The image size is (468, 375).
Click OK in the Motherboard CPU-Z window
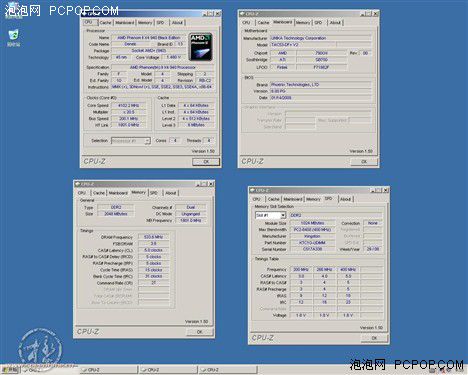[364, 162]
